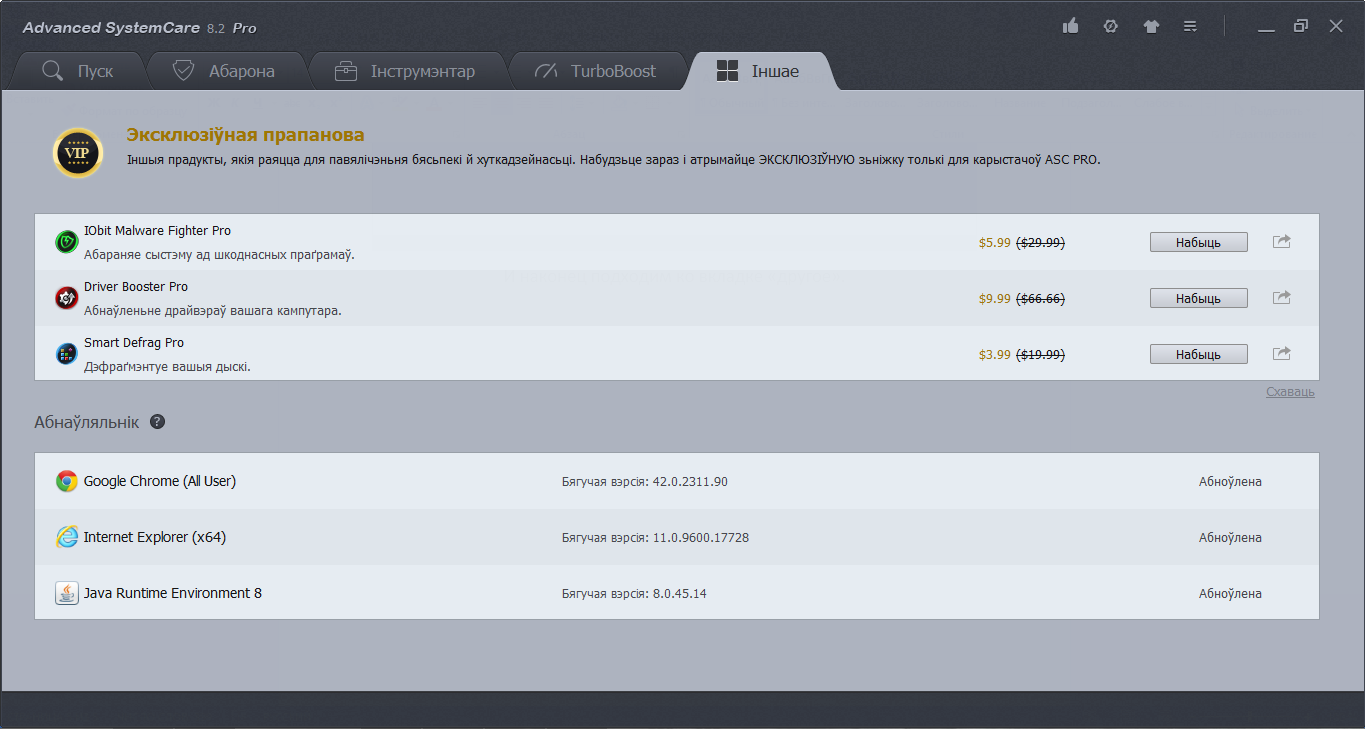This screenshot has width=1365, height=729.
Task: Click the $9.99 price
Action: pos(995,299)
